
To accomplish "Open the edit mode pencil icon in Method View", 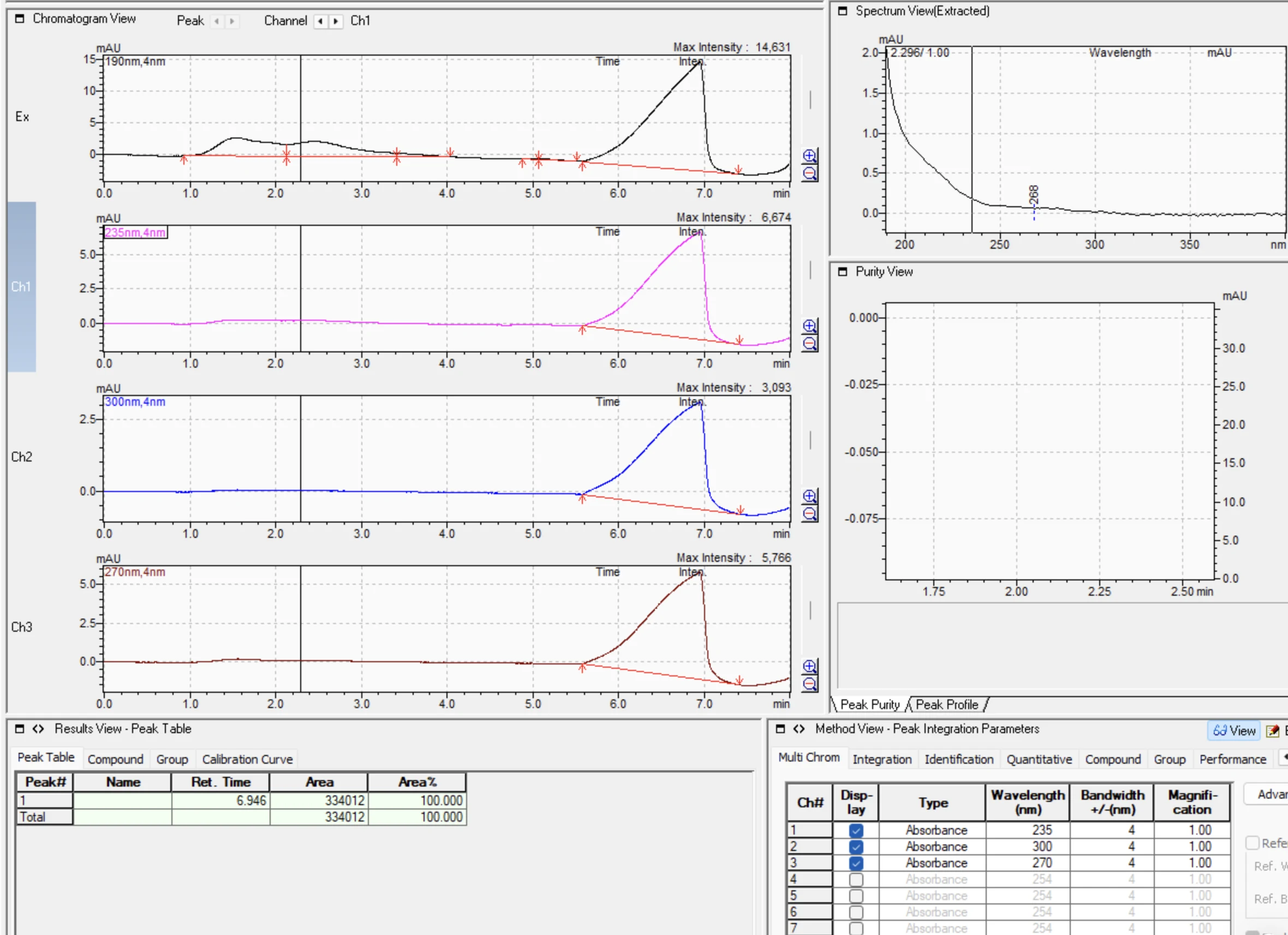I will click(1273, 731).
